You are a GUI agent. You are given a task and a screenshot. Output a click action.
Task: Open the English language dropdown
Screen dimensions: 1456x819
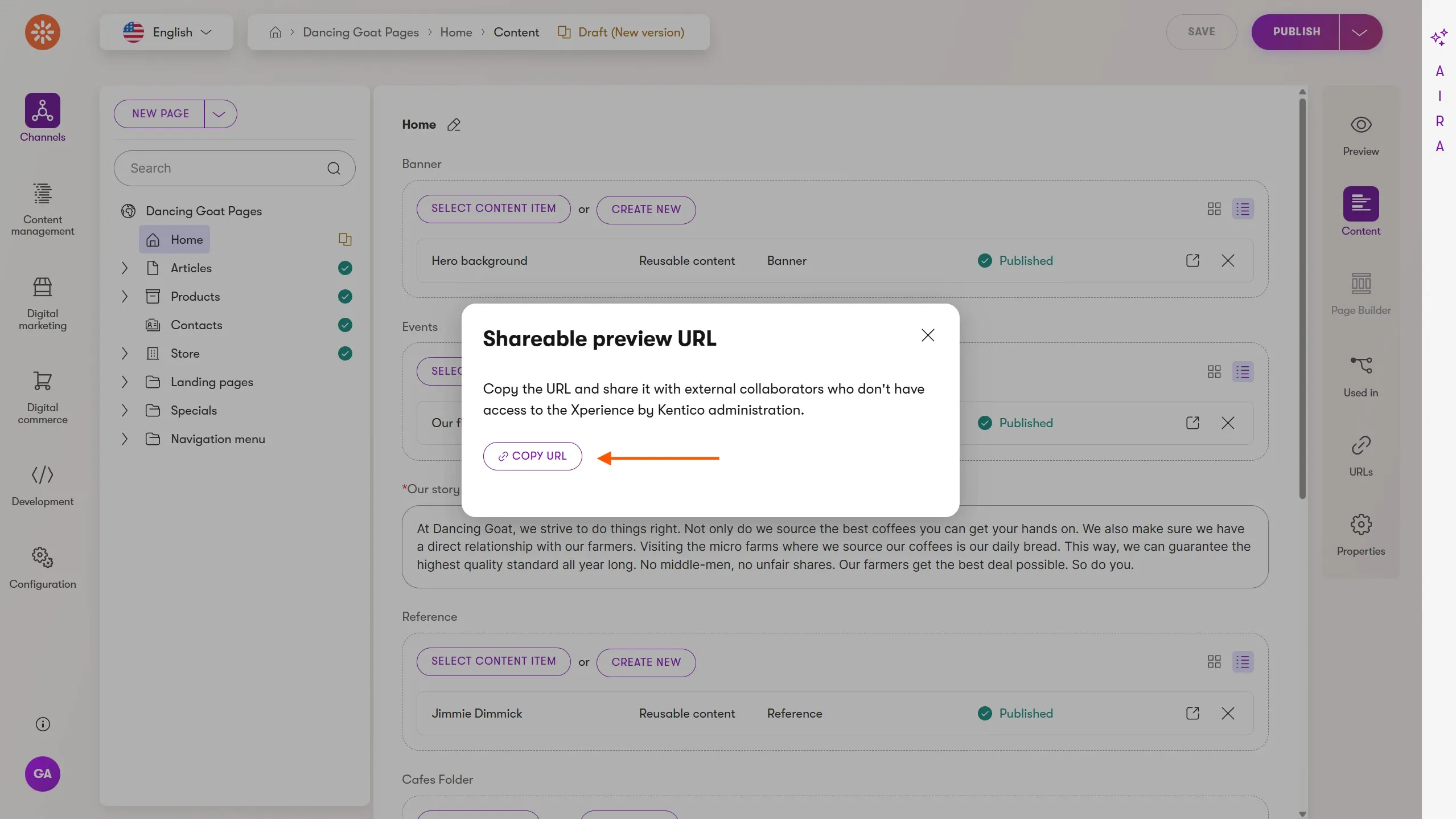click(166, 32)
